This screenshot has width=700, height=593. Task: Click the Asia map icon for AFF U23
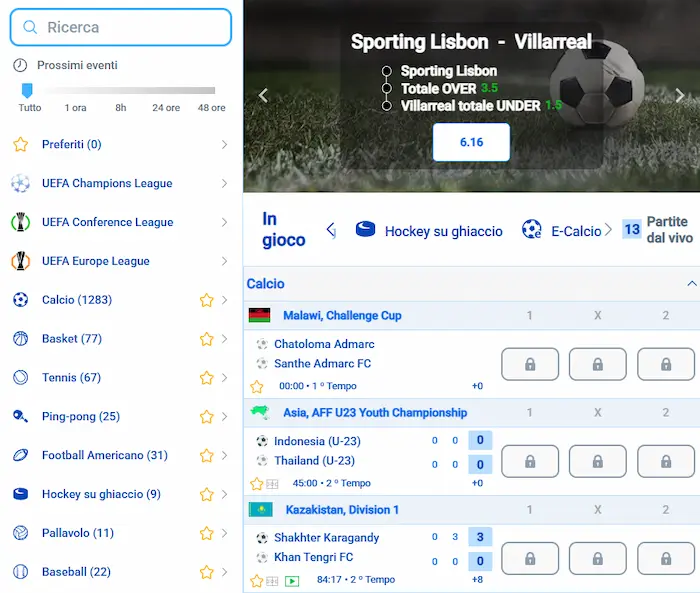[x=259, y=412]
